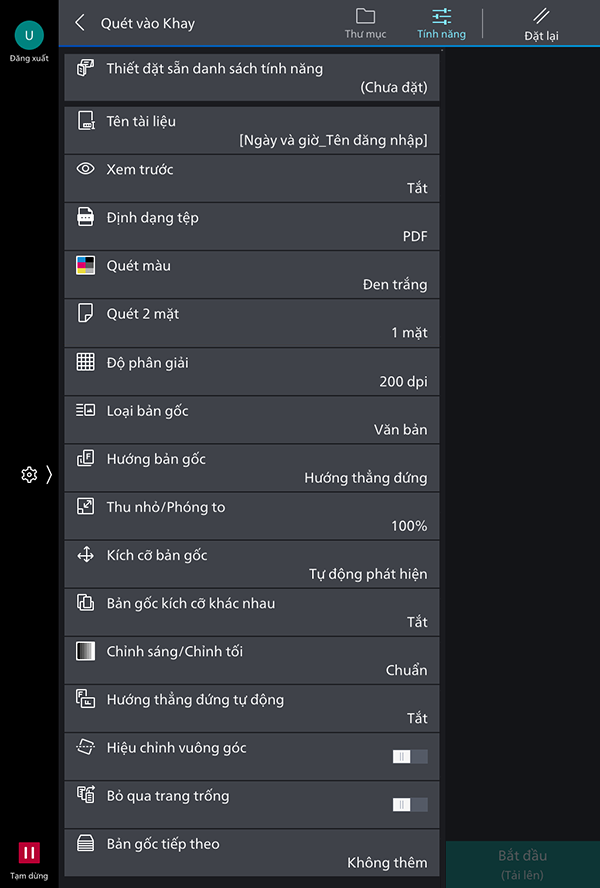Click the Định dạng tệp file format icon
Screen dimensions: 600x888
(x=86, y=217)
